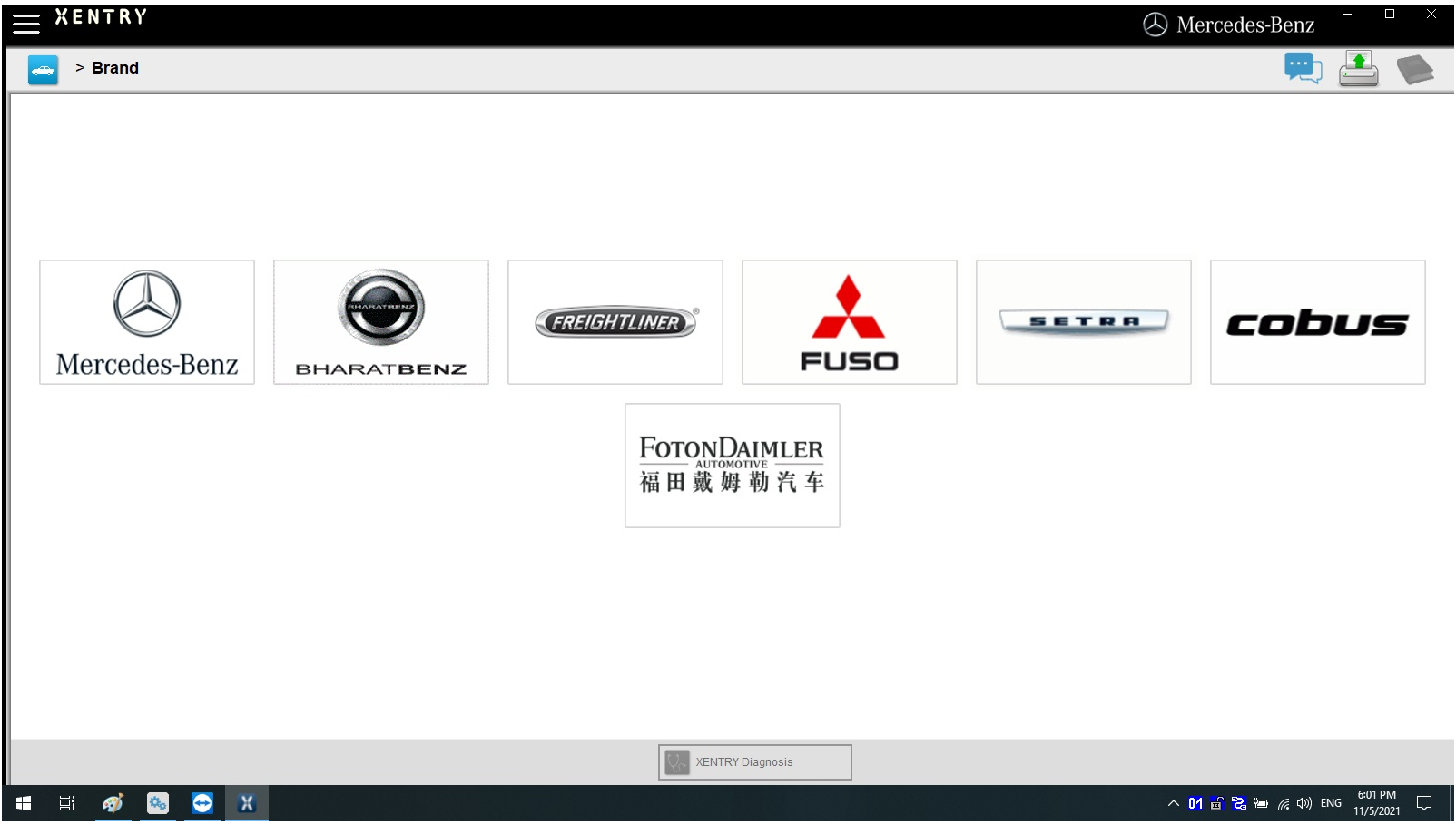
Task: Select the Foton Daimler Automotive tile
Action: (733, 466)
